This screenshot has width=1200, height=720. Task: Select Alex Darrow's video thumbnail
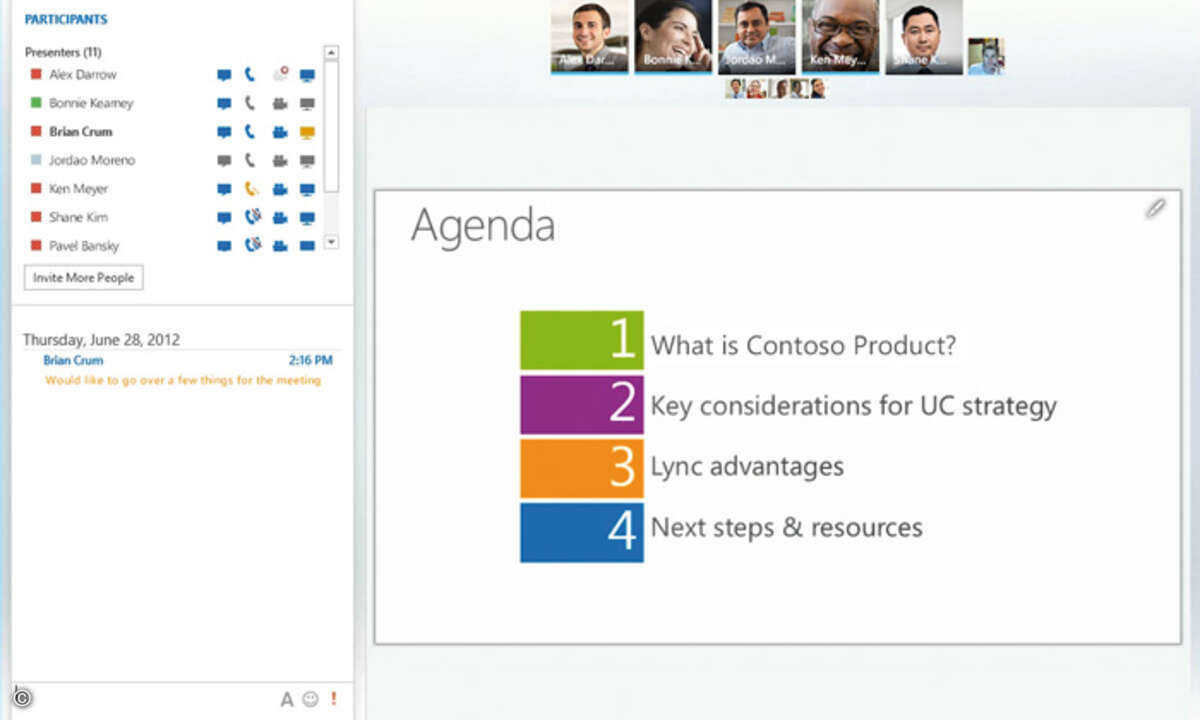coord(590,37)
